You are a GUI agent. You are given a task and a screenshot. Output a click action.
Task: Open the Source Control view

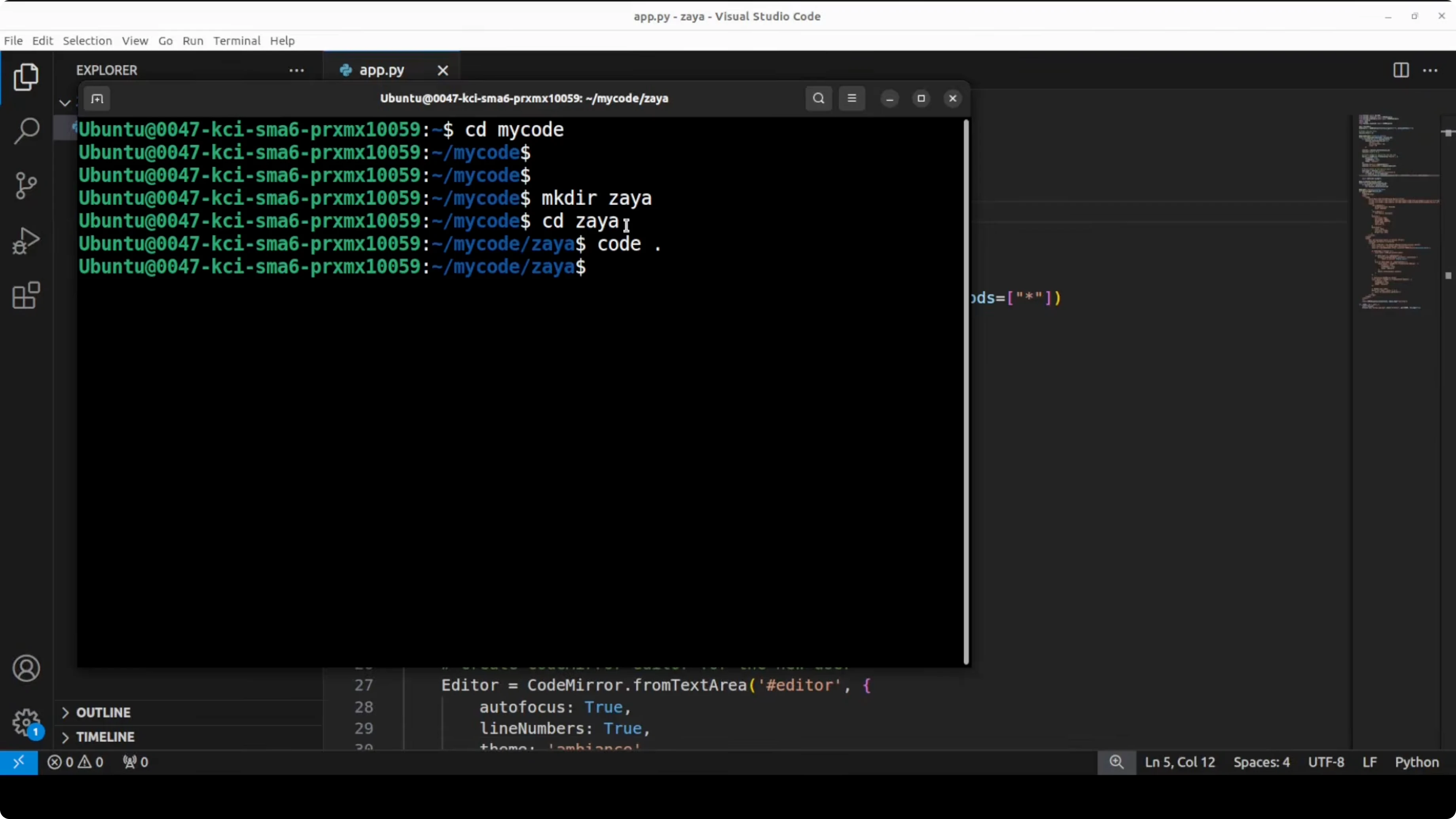click(26, 186)
